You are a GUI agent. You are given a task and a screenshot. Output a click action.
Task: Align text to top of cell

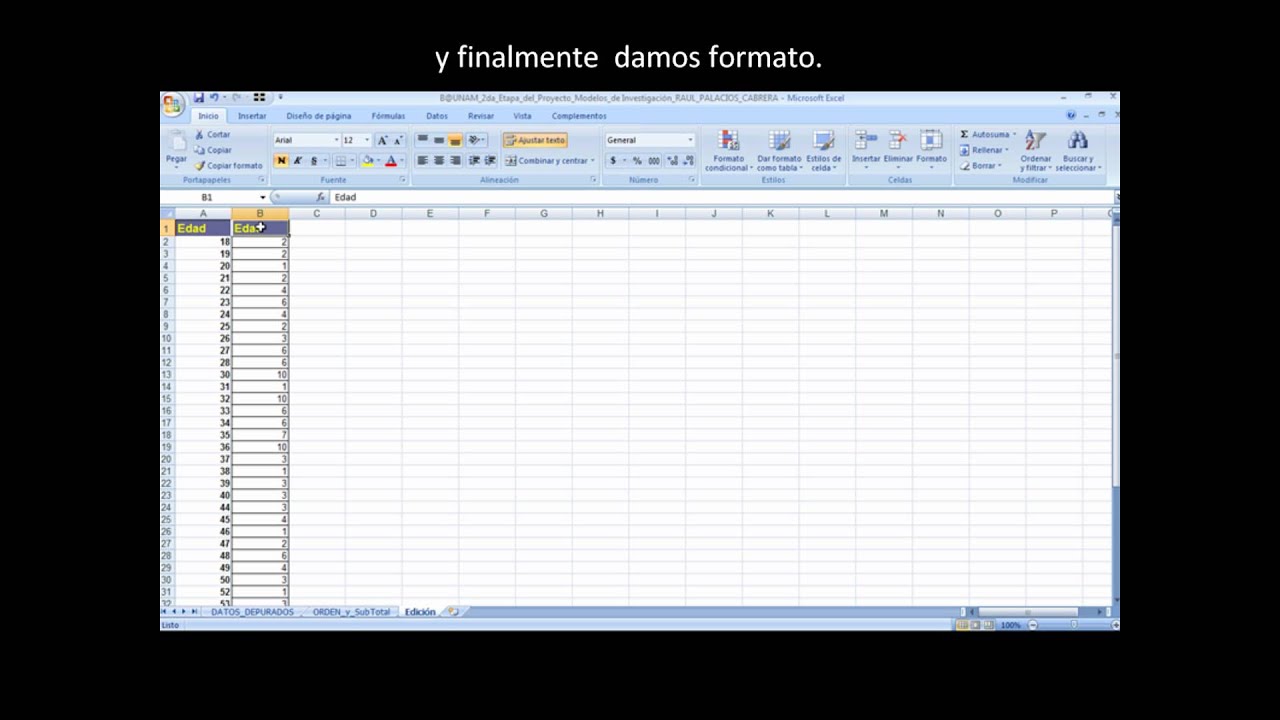[x=422, y=140]
